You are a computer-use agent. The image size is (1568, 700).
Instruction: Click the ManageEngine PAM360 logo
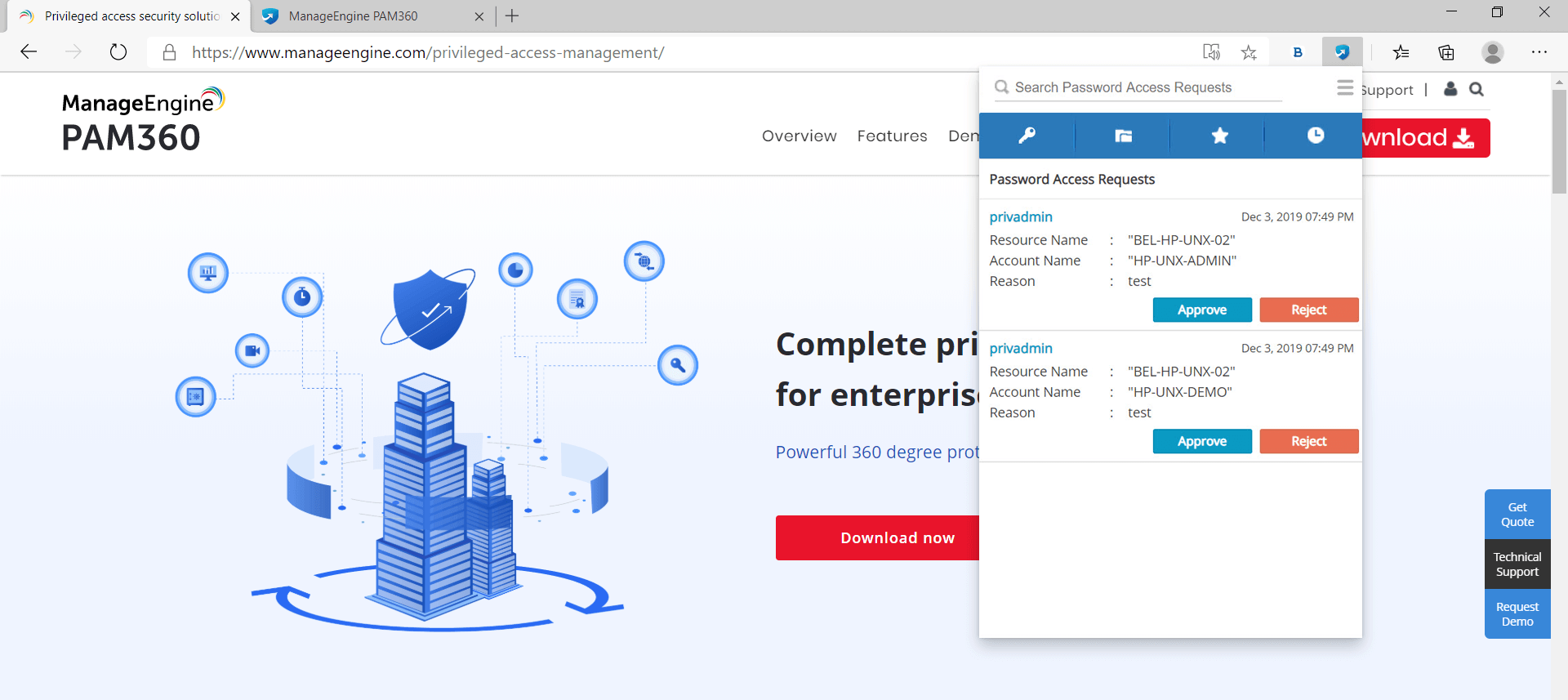(143, 121)
